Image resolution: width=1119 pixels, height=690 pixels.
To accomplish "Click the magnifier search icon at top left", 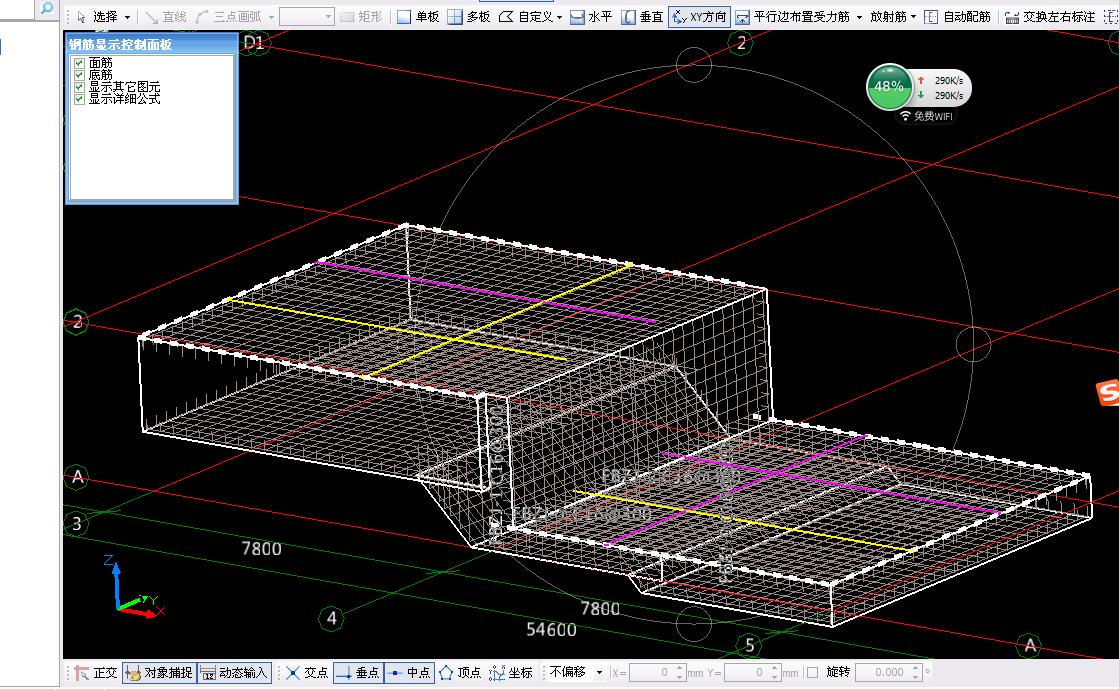I will pos(47,9).
